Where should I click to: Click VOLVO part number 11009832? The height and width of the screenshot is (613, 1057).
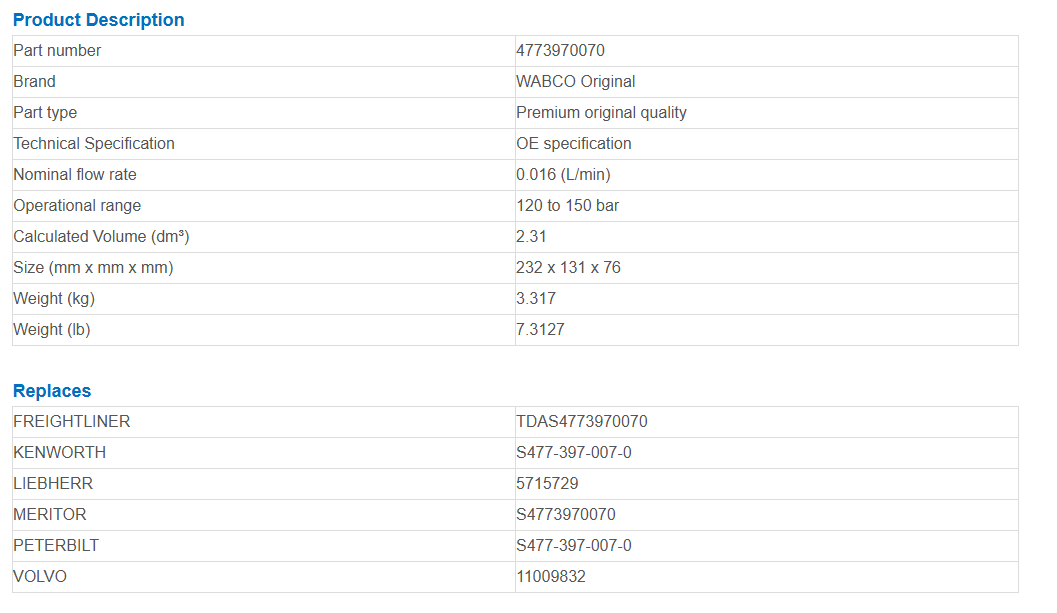tap(551, 577)
